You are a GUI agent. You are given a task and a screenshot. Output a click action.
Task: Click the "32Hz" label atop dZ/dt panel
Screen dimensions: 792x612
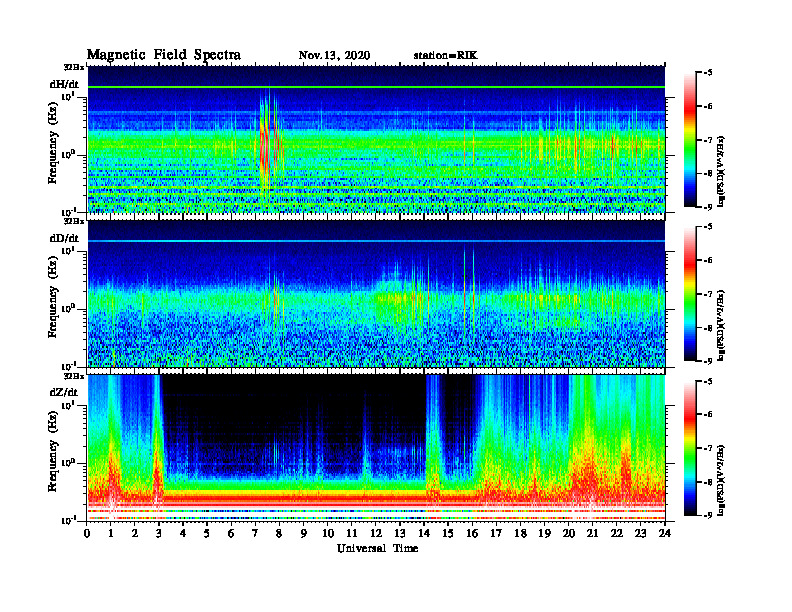tap(73, 376)
